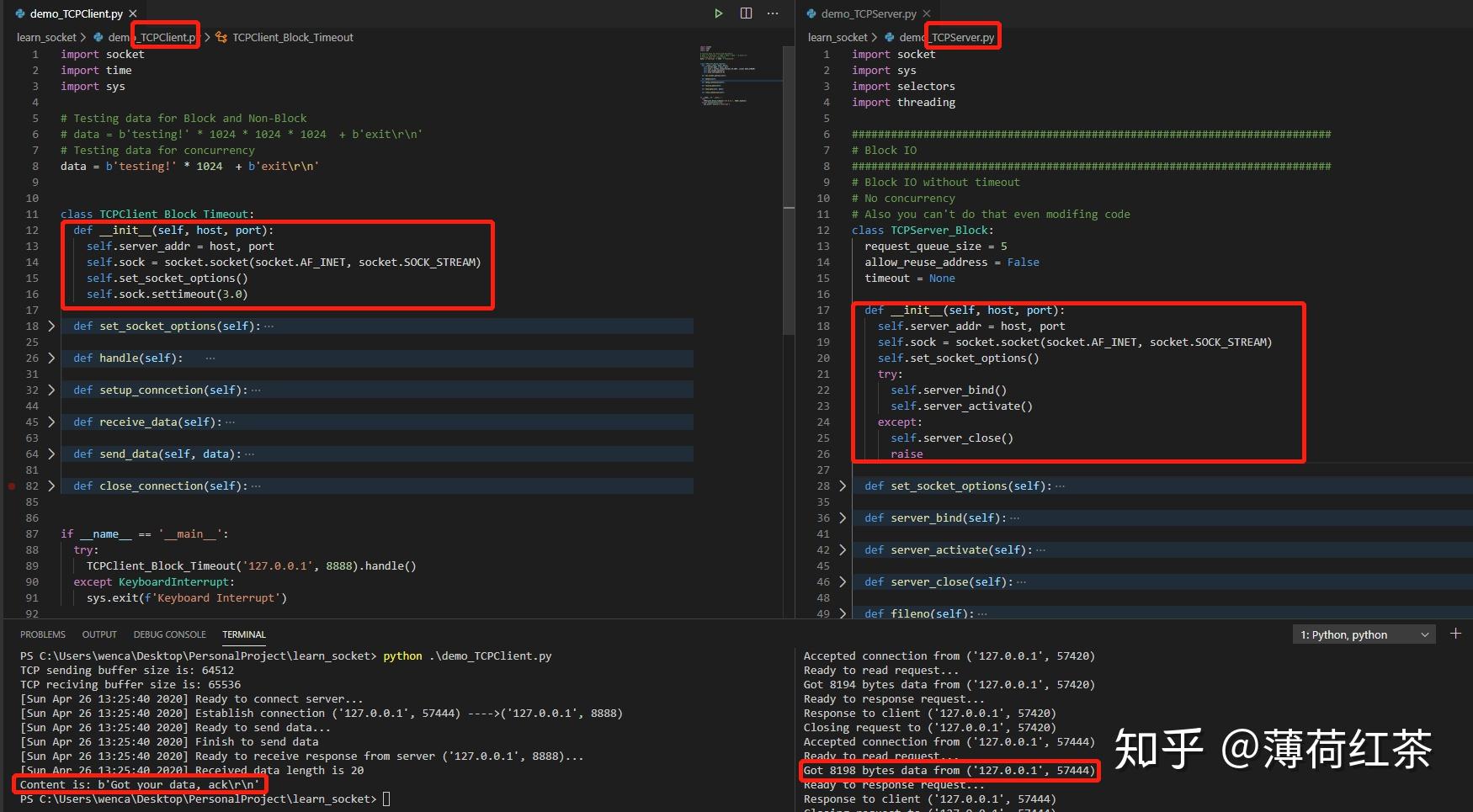Expand folded receive_data method
The height and width of the screenshot is (812, 1473).
click(51, 422)
